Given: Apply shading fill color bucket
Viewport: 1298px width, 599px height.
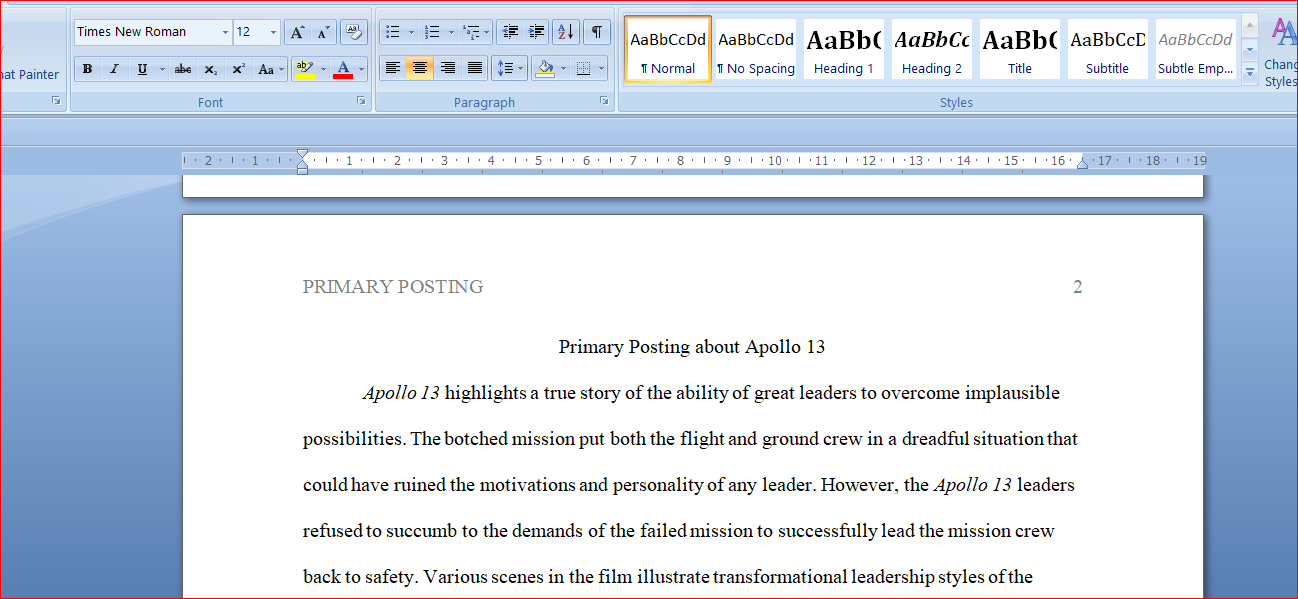Looking at the screenshot, I should click(544, 69).
